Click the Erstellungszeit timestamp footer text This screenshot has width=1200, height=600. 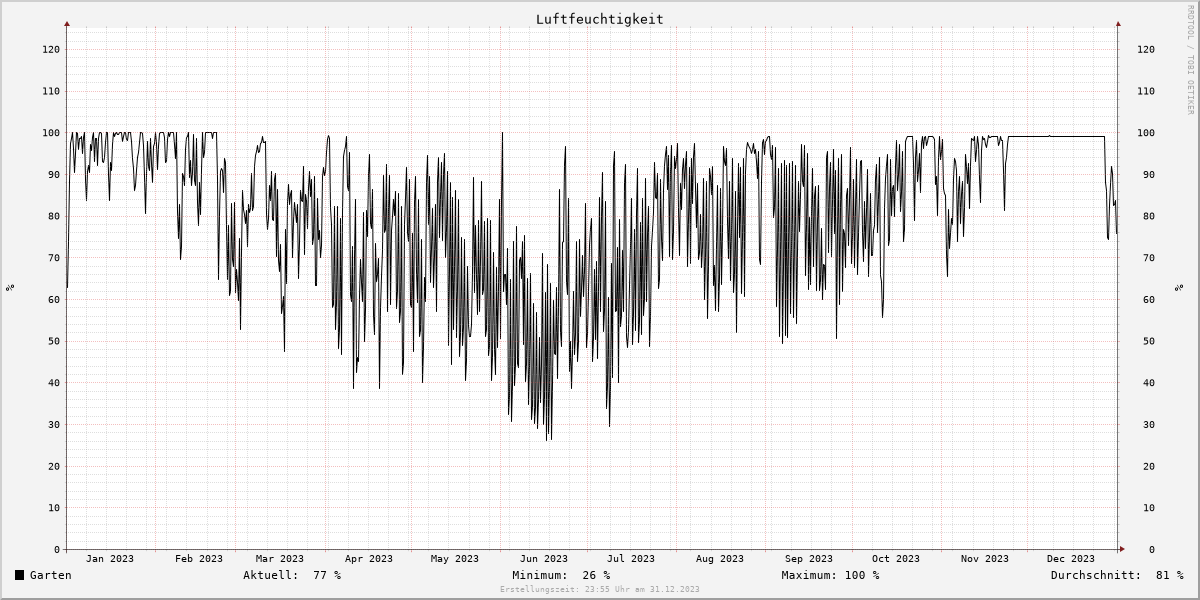pyautogui.click(x=600, y=590)
